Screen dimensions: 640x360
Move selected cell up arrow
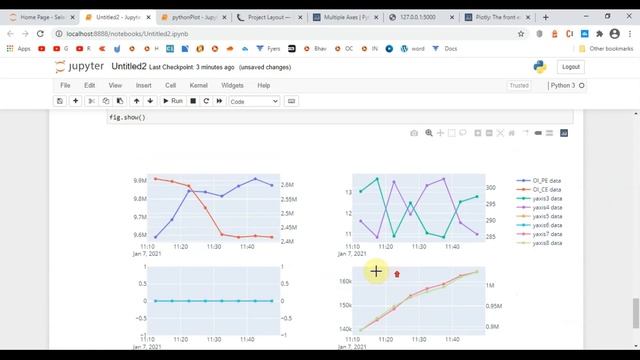[x=136, y=101]
